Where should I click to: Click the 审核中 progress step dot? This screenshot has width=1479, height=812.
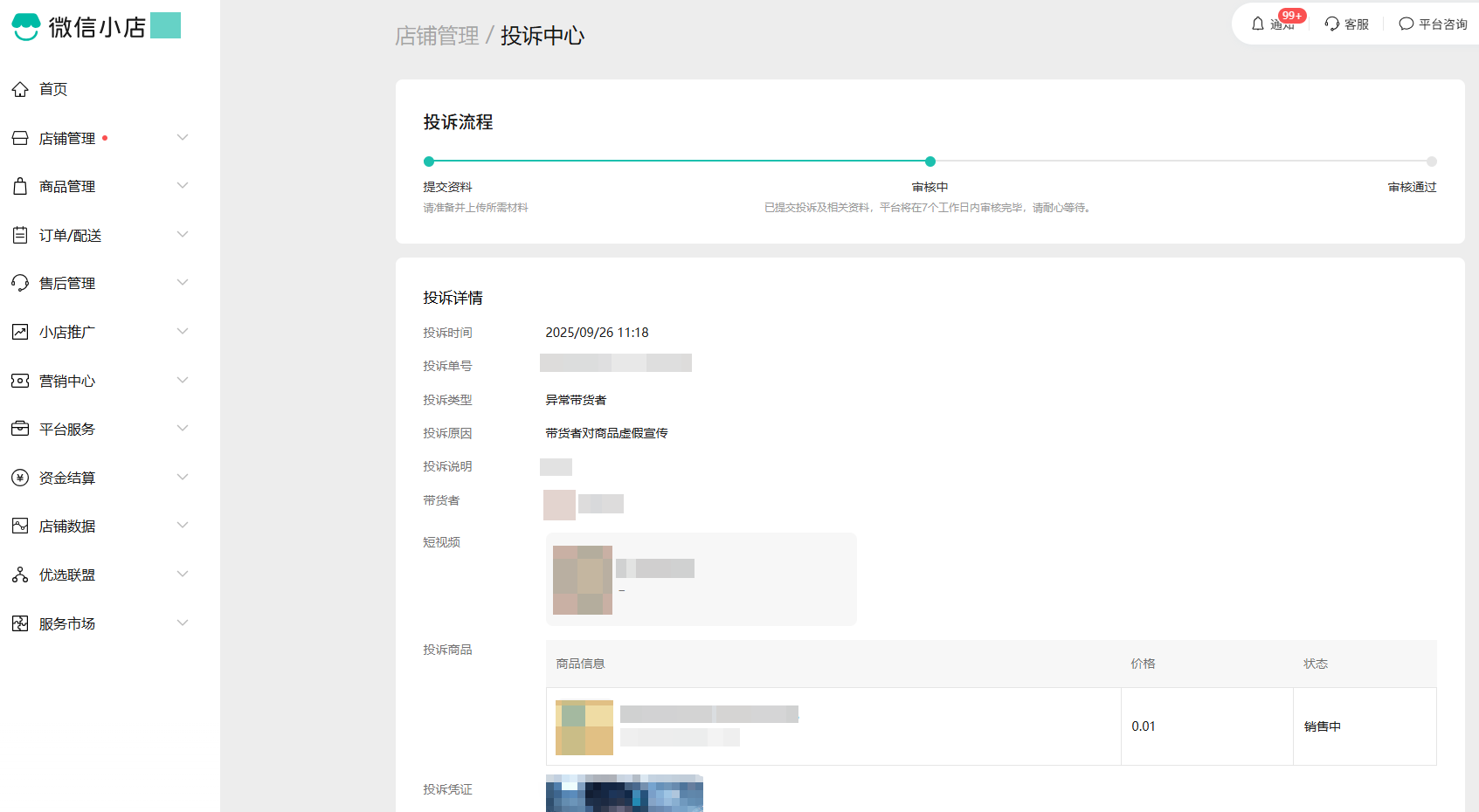pos(930,162)
